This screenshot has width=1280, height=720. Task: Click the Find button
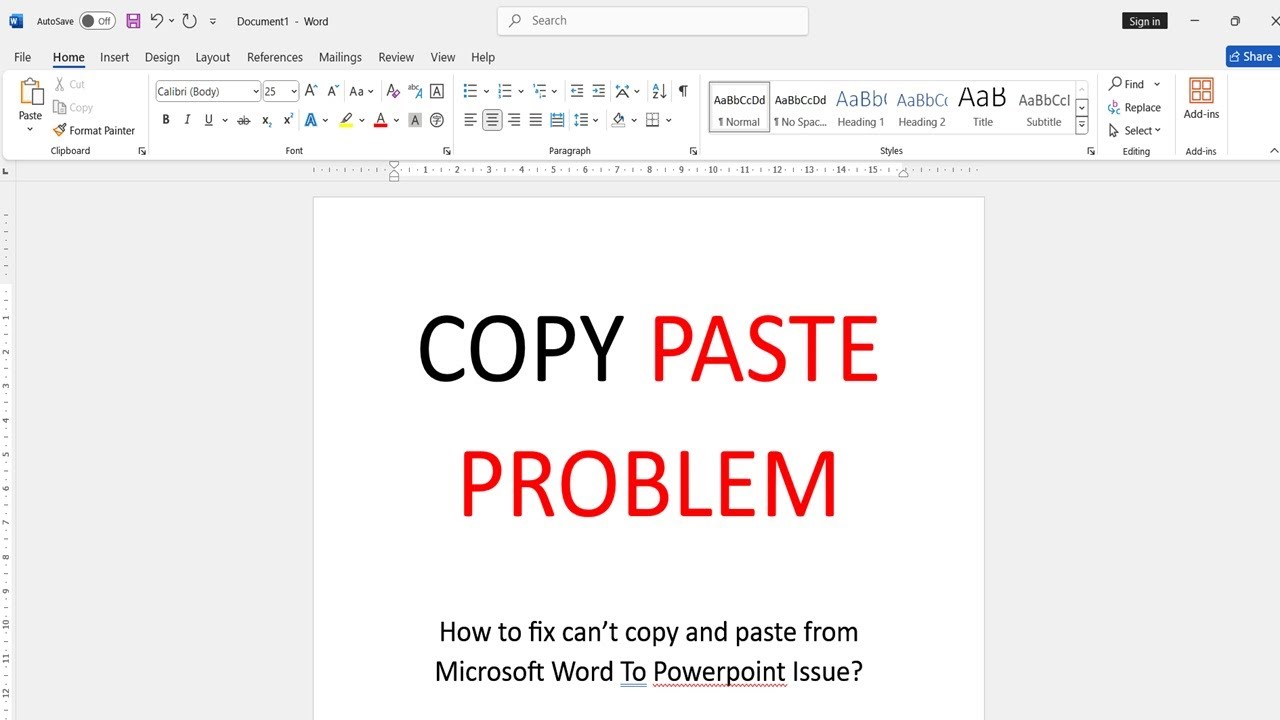[1127, 84]
